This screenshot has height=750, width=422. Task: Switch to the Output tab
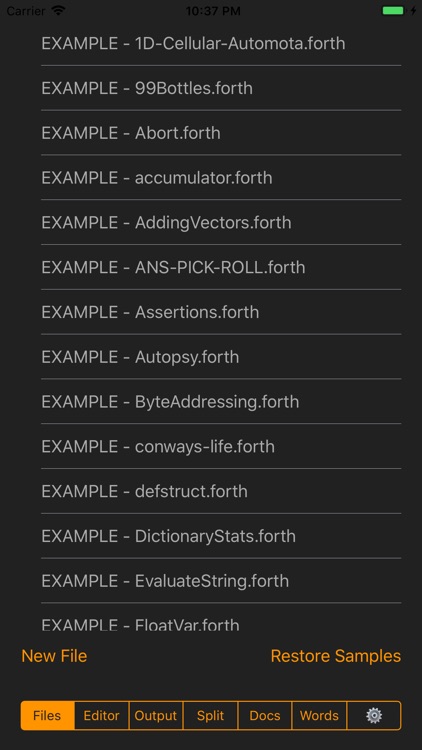(155, 716)
